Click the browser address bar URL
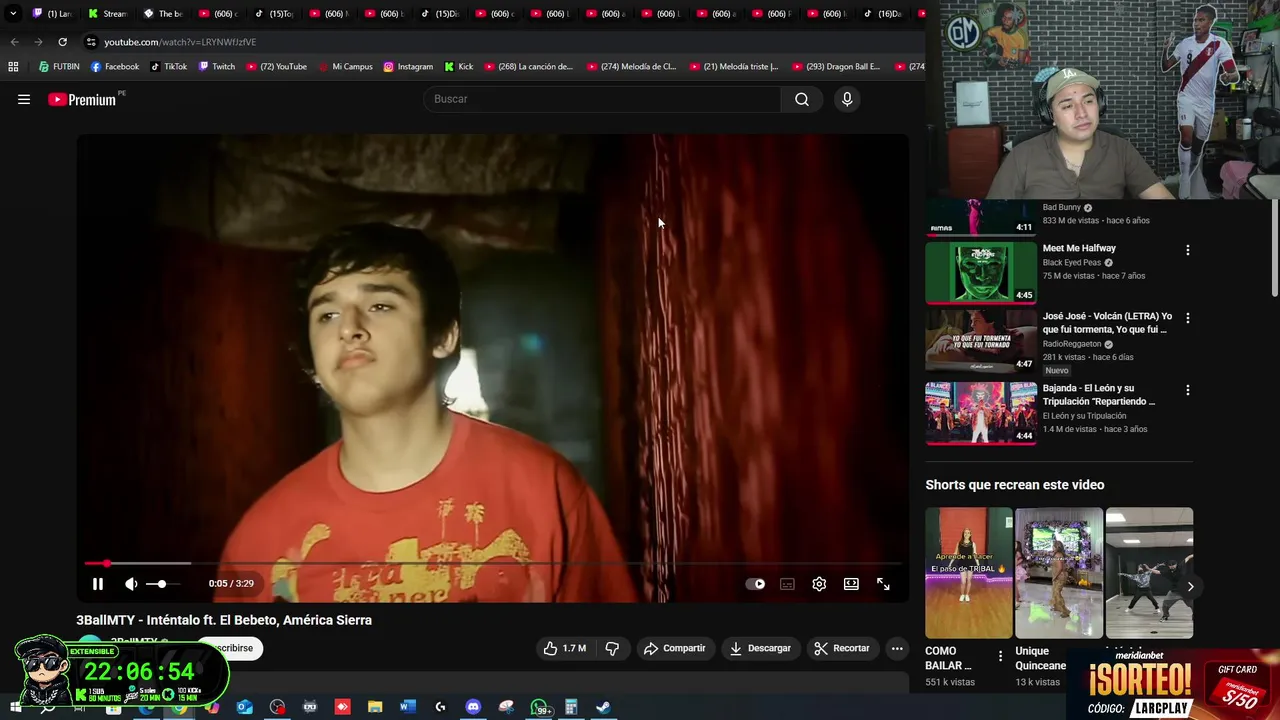Screen dimensions: 1280x720 coord(180,42)
